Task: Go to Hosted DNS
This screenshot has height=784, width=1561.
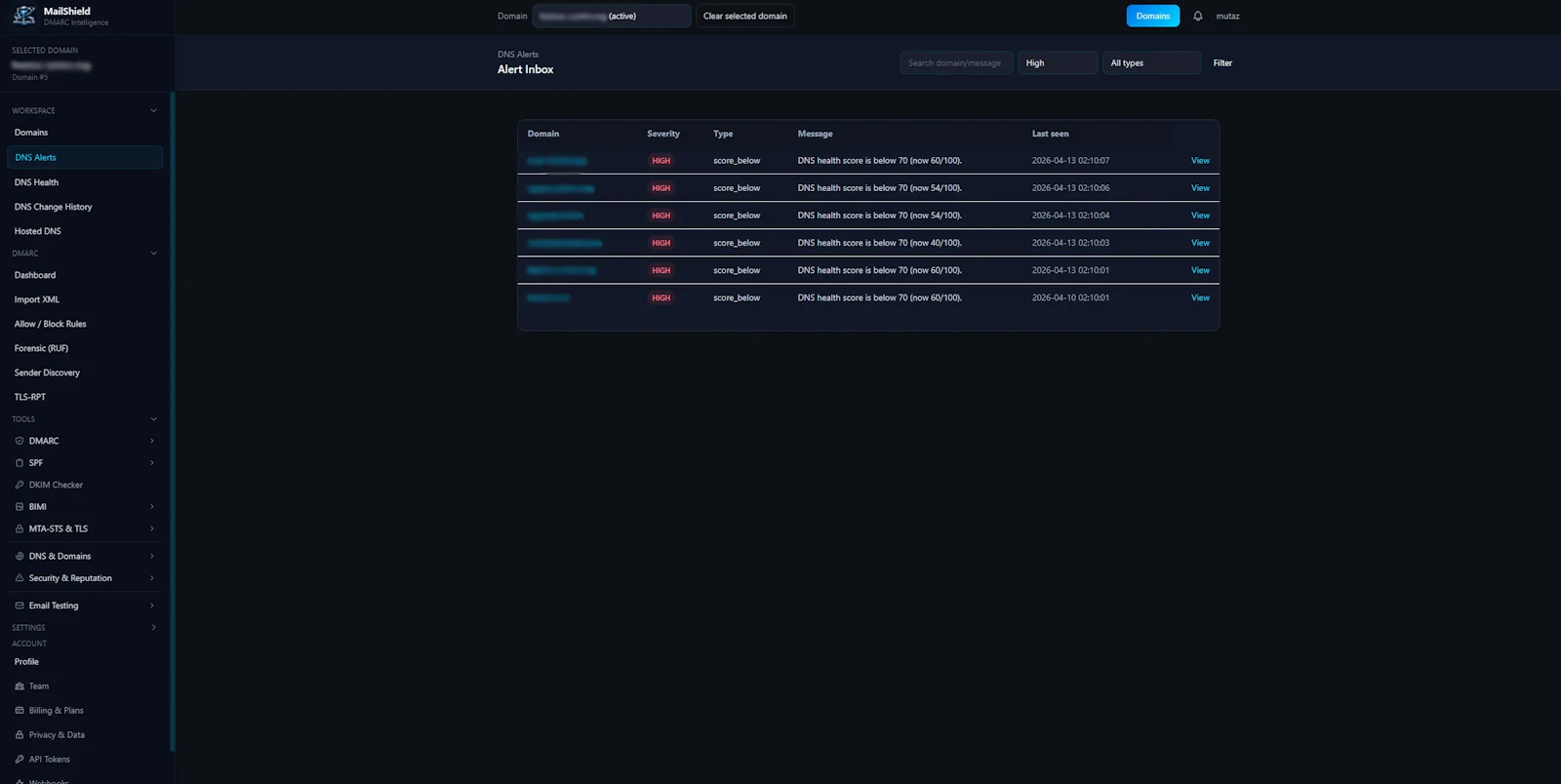Action: point(85,231)
